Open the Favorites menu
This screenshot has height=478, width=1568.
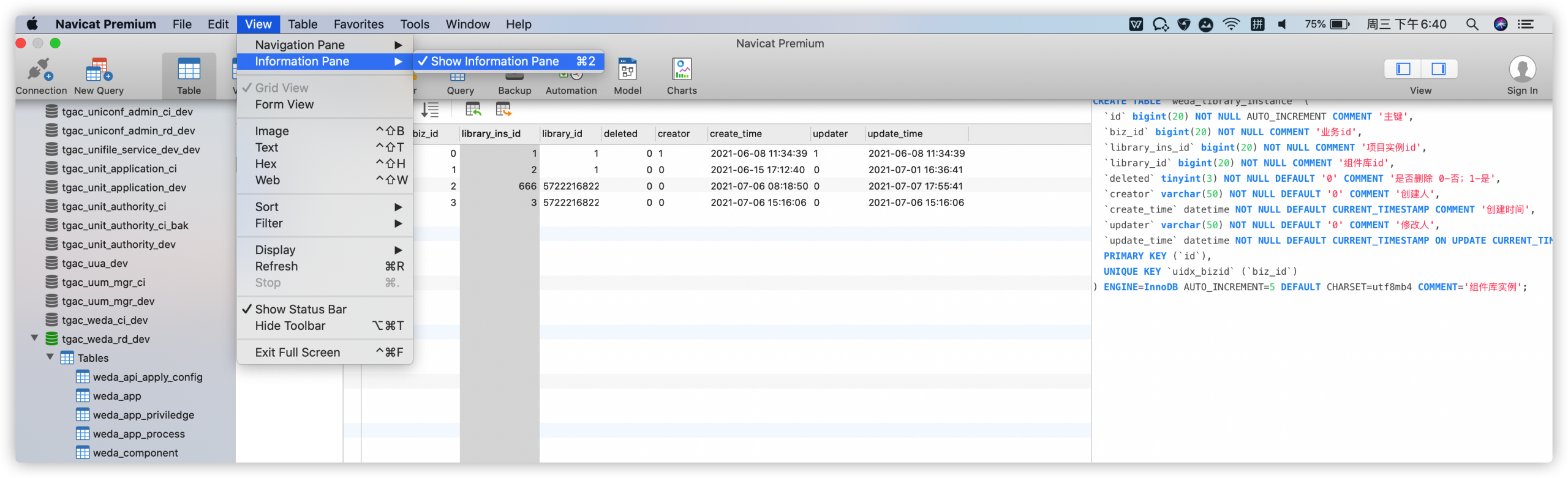(x=358, y=24)
